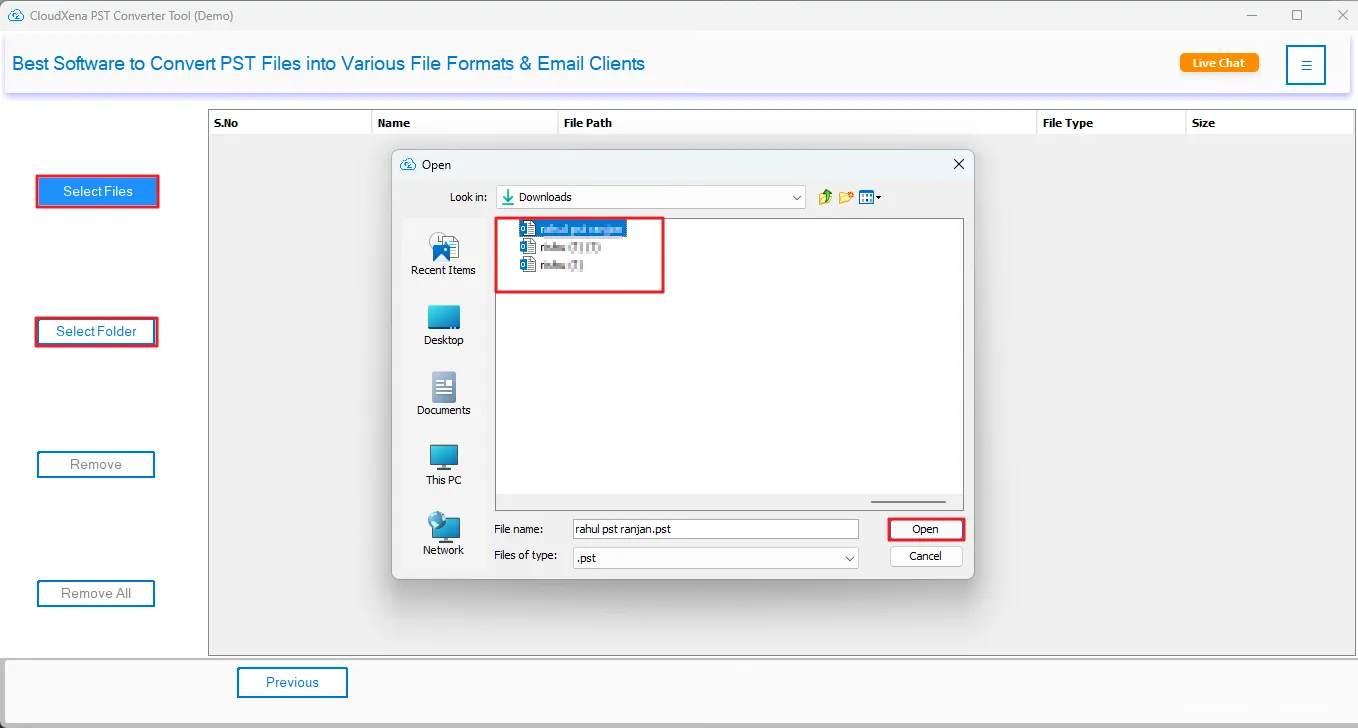Close the Open dialog with X
The image size is (1358, 728).
tap(958, 165)
